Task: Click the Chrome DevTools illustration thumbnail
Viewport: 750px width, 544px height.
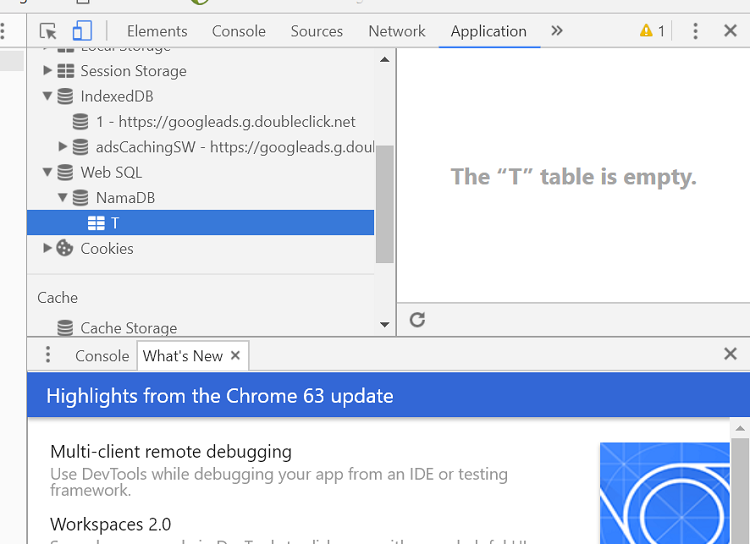Action: tap(665, 493)
